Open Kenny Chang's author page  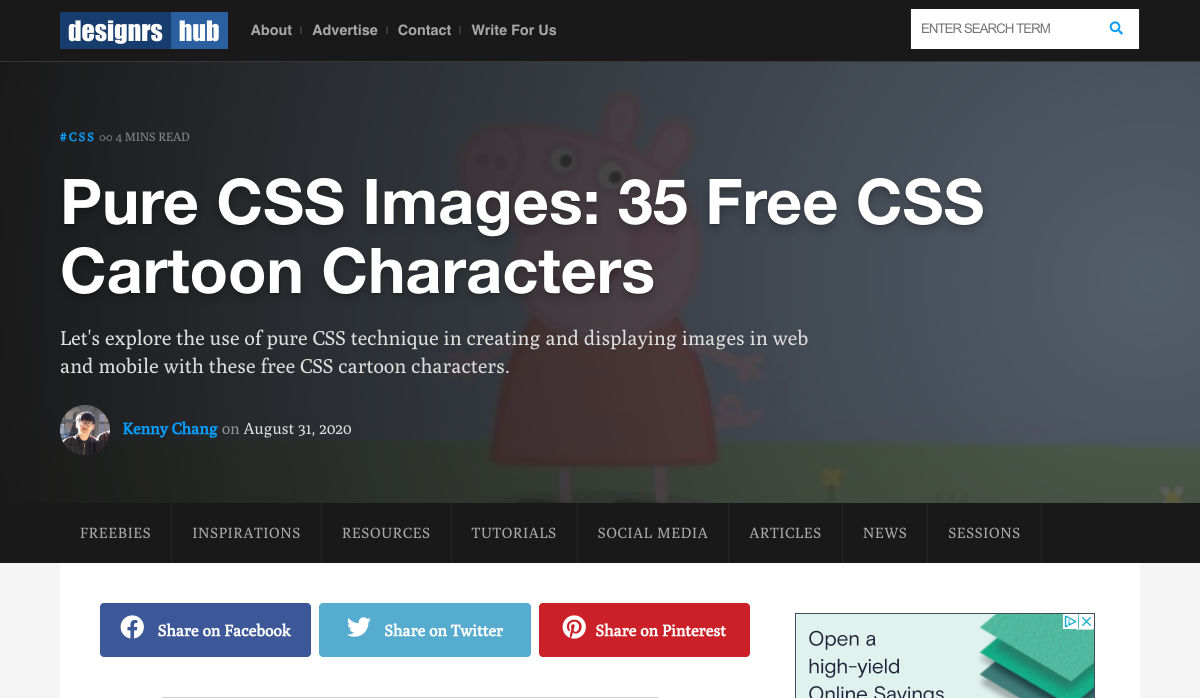click(170, 428)
